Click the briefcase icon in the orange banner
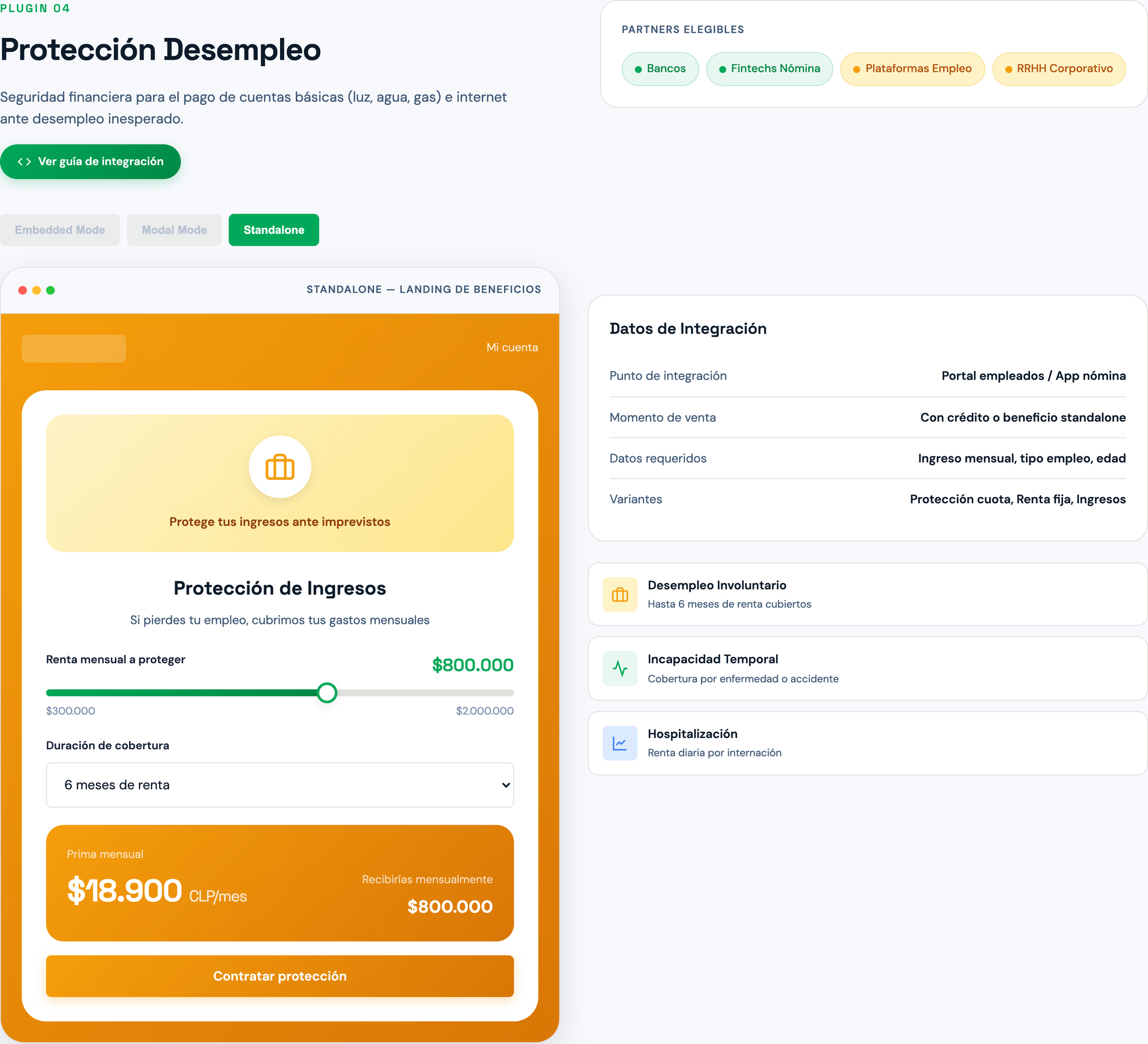 tap(280, 467)
